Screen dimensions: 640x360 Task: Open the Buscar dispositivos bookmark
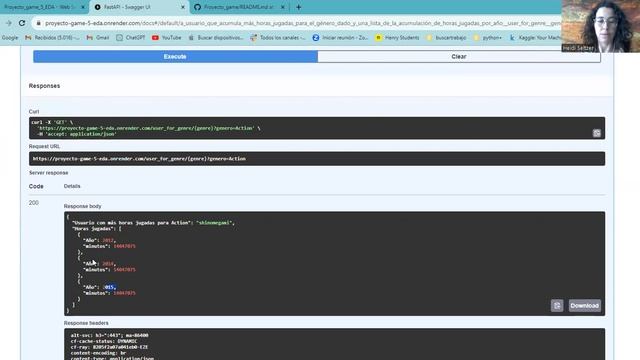[216, 38]
